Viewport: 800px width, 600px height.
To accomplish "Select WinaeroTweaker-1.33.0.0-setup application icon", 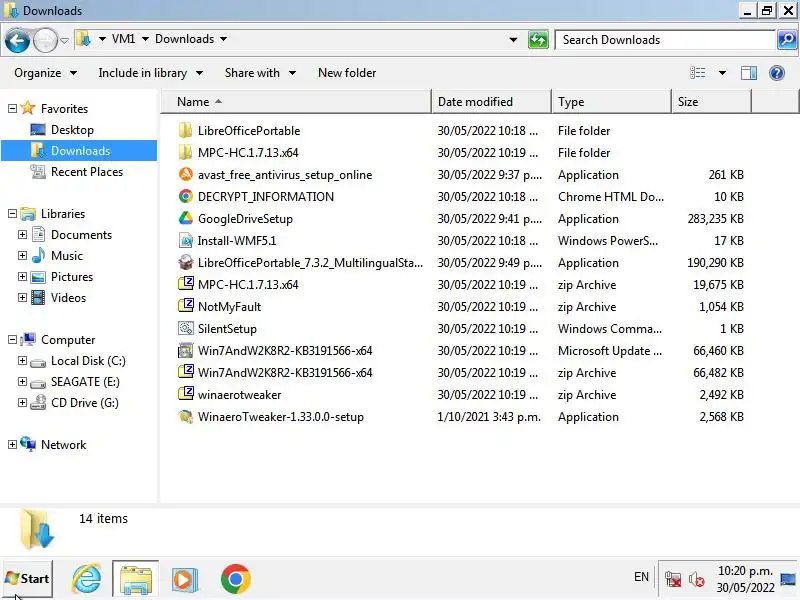I will coord(186,416).
